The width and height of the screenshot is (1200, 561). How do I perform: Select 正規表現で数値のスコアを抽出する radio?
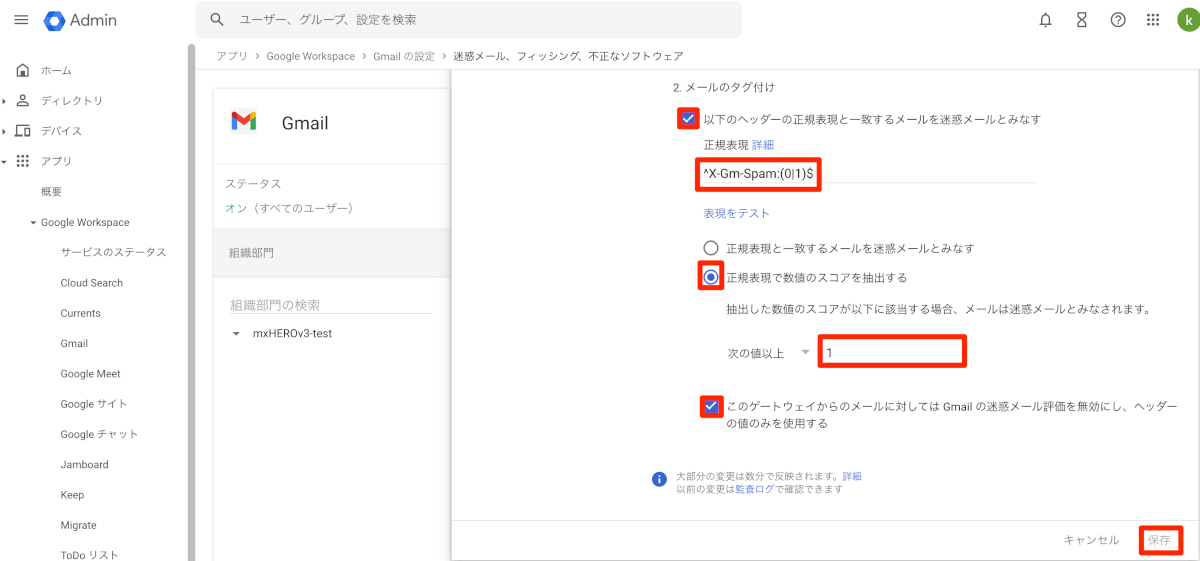tap(711, 277)
